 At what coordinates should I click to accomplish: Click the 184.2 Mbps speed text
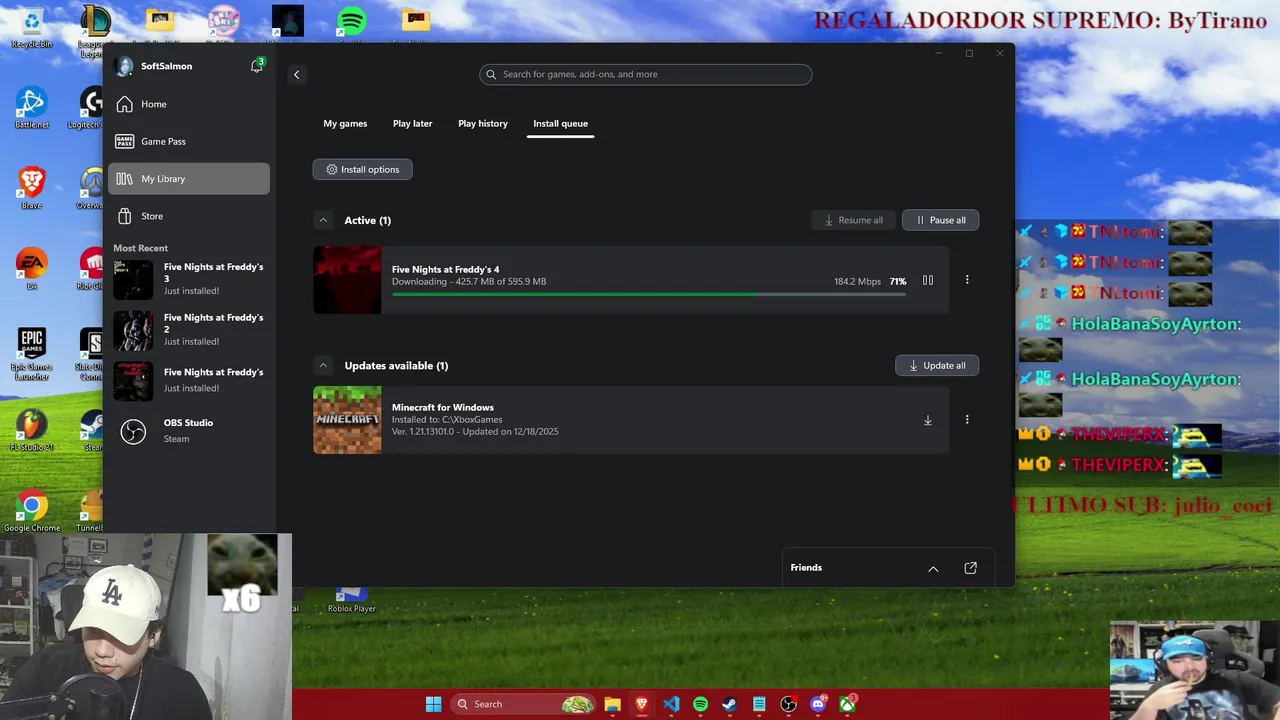pyautogui.click(x=858, y=282)
